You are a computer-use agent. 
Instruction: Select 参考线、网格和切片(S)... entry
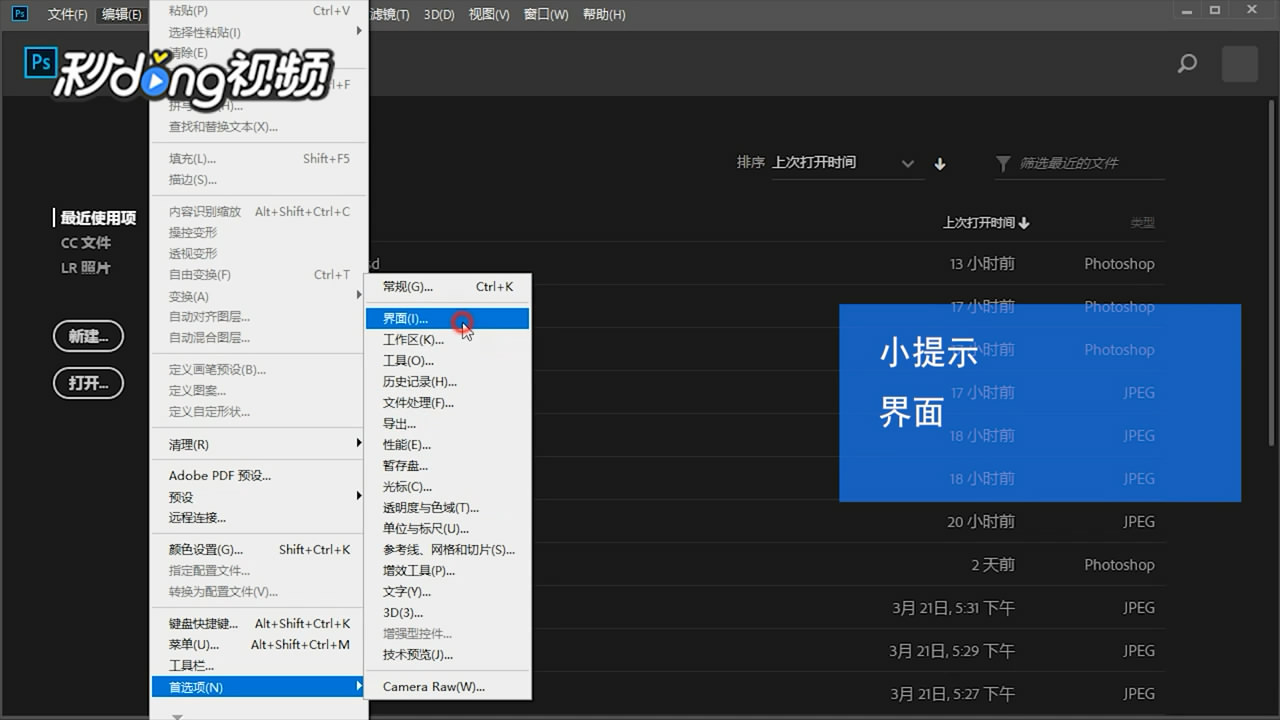(447, 549)
